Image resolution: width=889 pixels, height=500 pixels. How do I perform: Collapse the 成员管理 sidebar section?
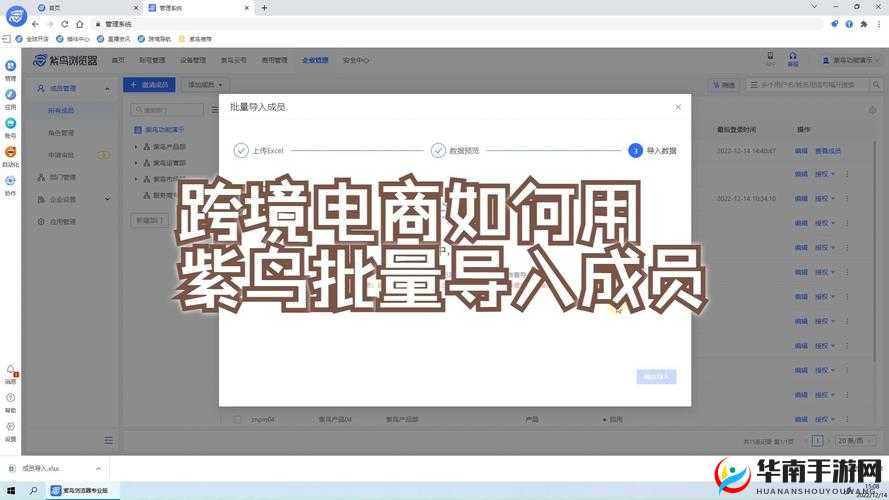[107, 89]
